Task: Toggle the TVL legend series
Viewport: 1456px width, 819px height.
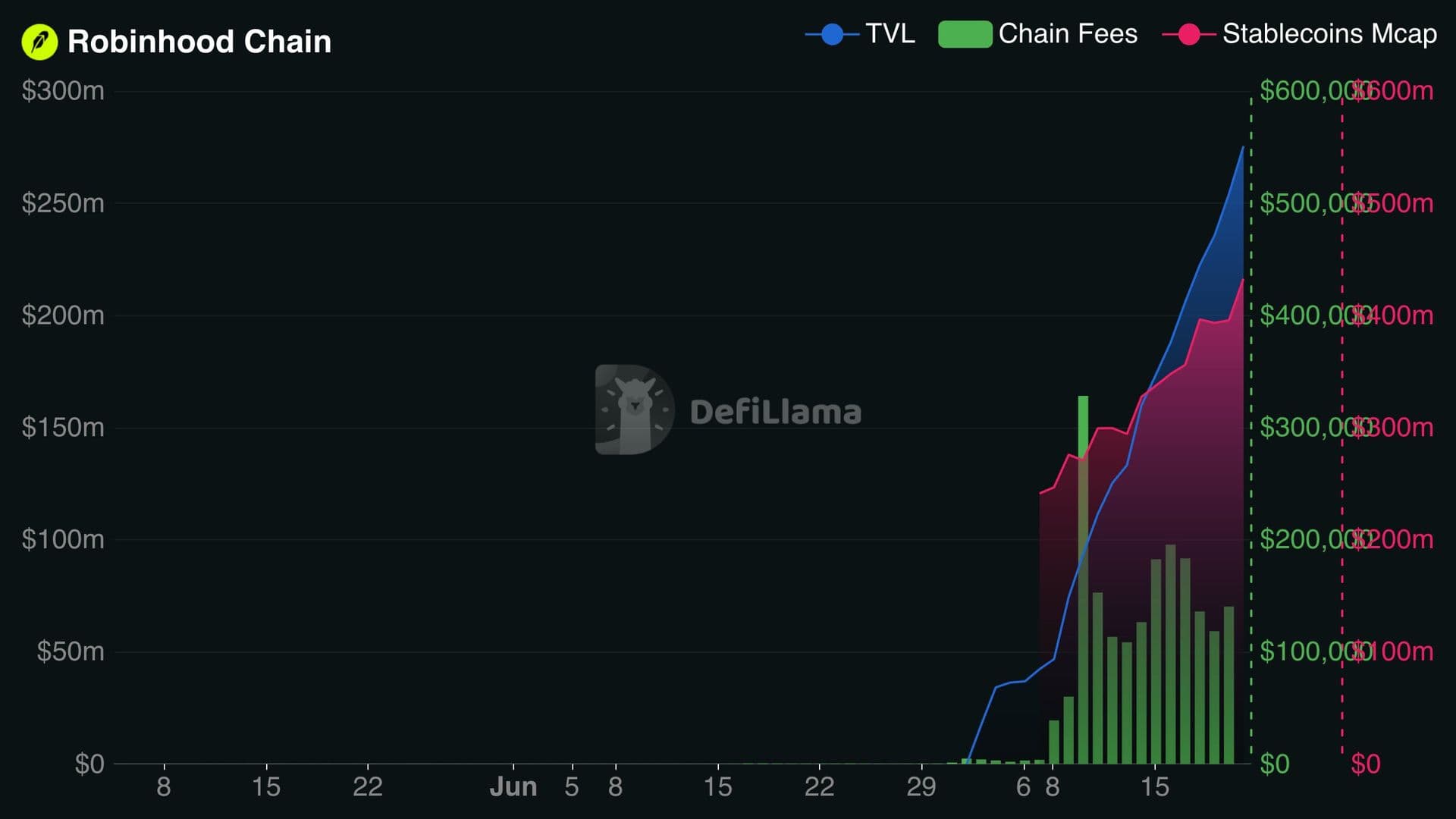Action: tap(860, 34)
